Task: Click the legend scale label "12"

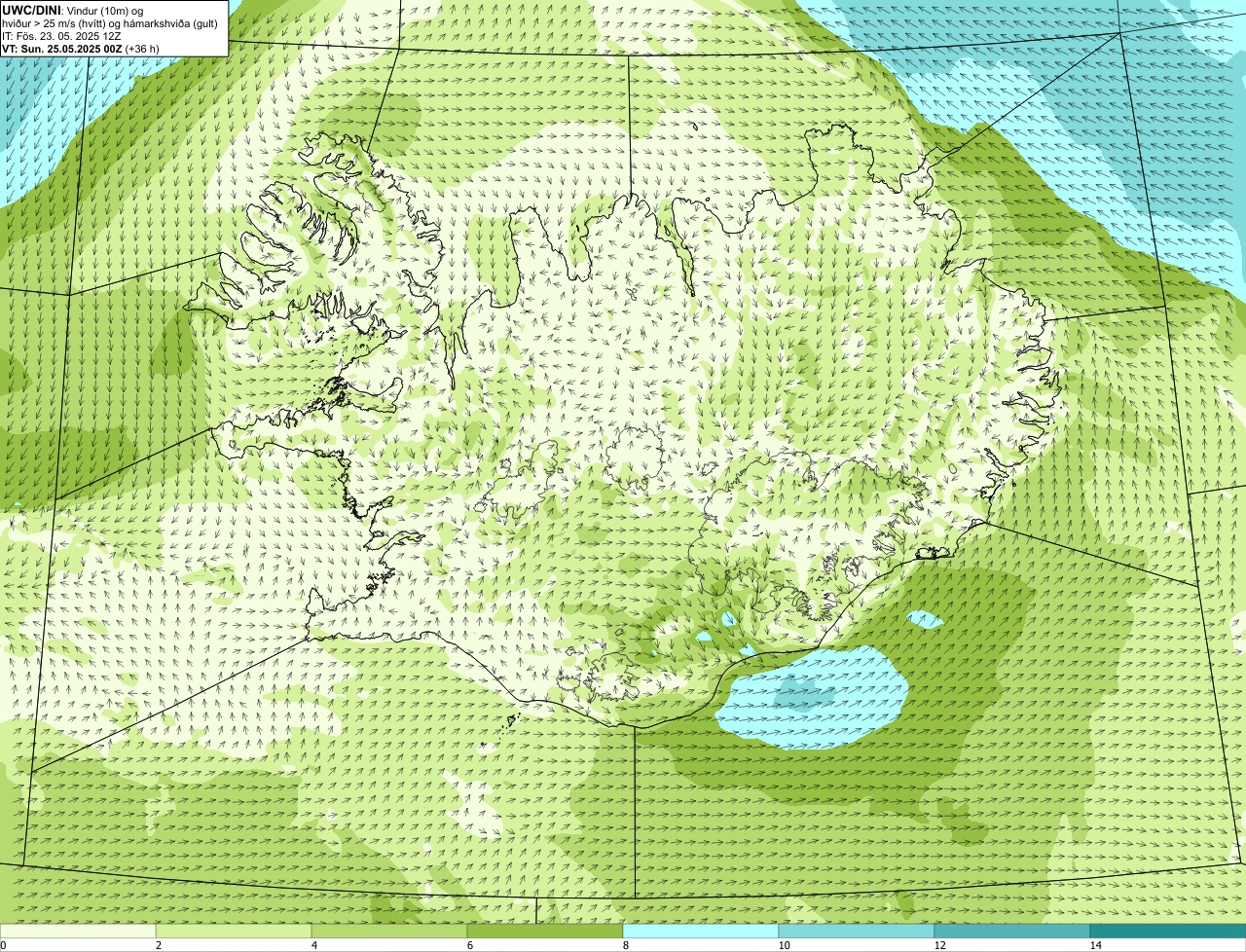Action: tap(939, 945)
